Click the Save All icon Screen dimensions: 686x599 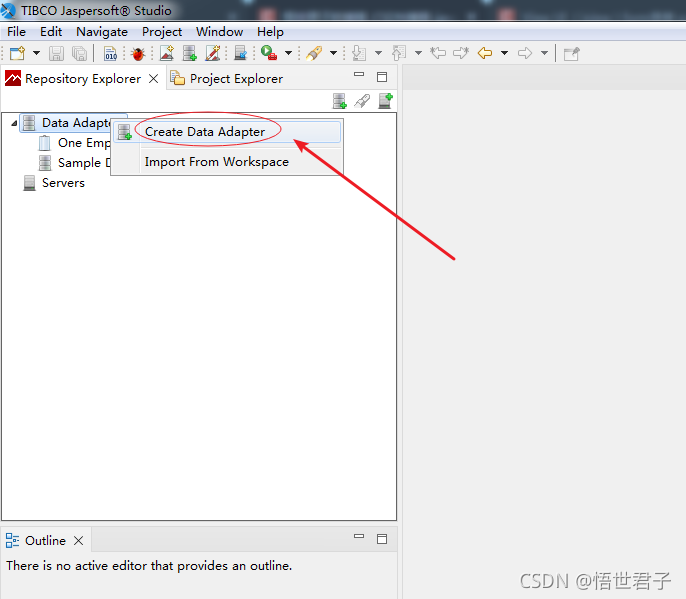point(79,53)
